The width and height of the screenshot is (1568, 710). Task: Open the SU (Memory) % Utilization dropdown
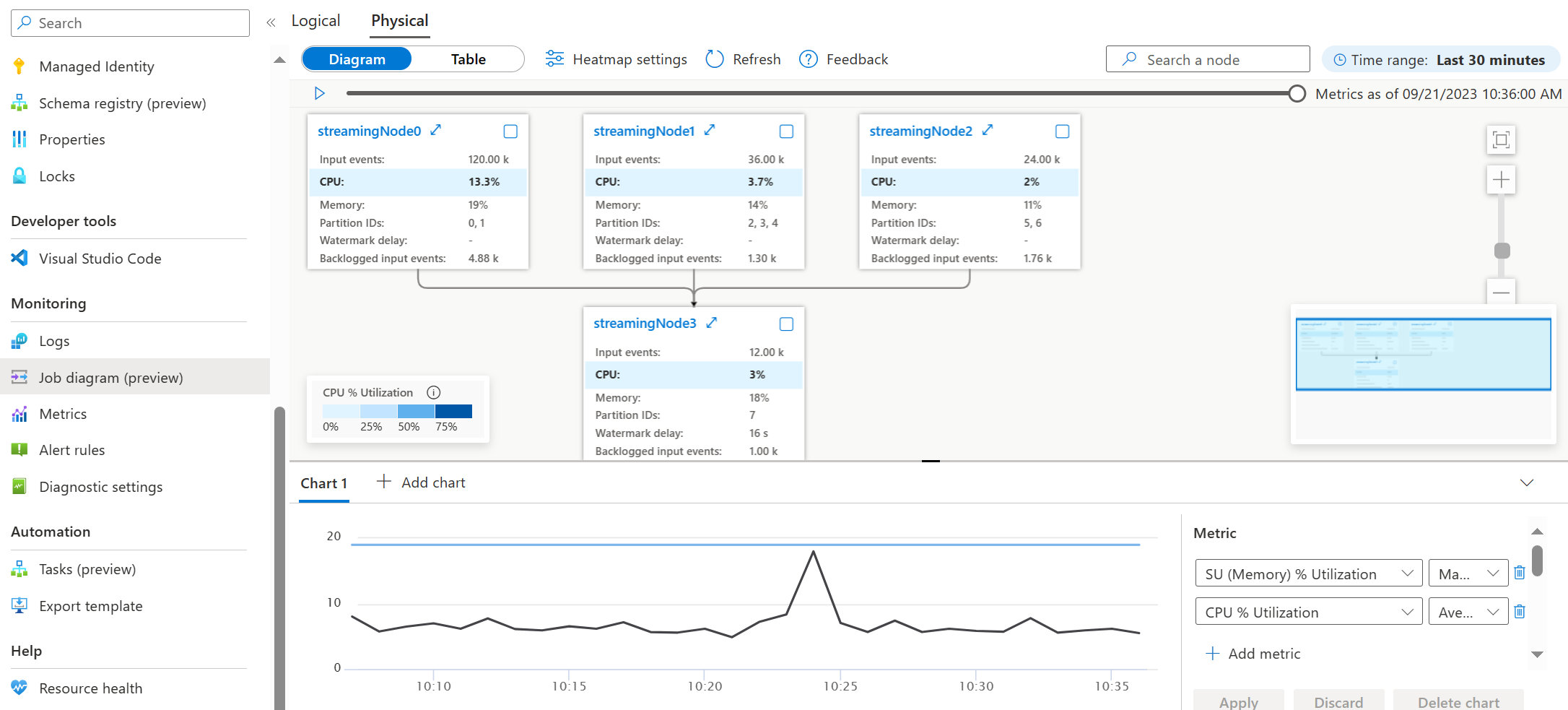(1308, 573)
